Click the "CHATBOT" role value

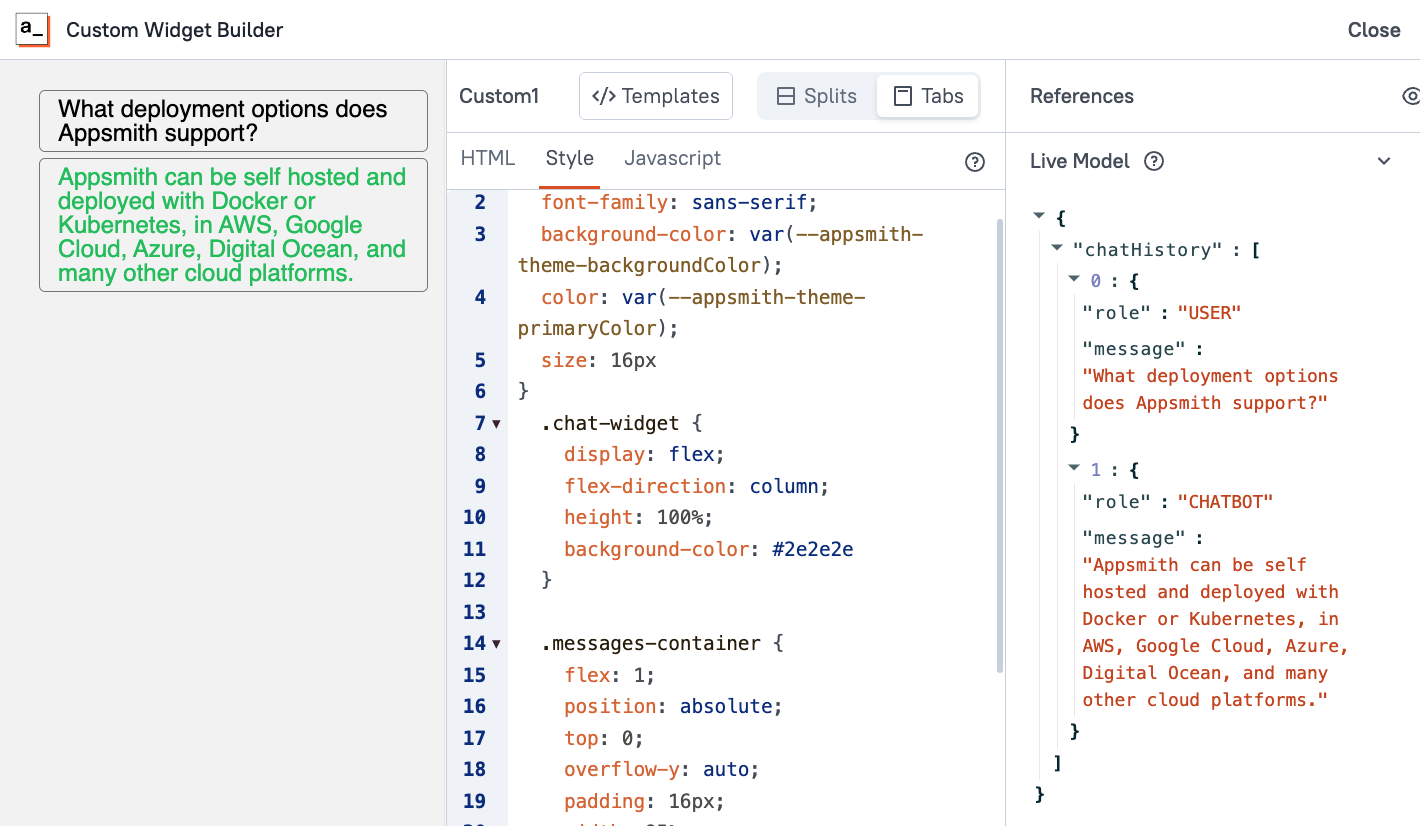(1225, 502)
